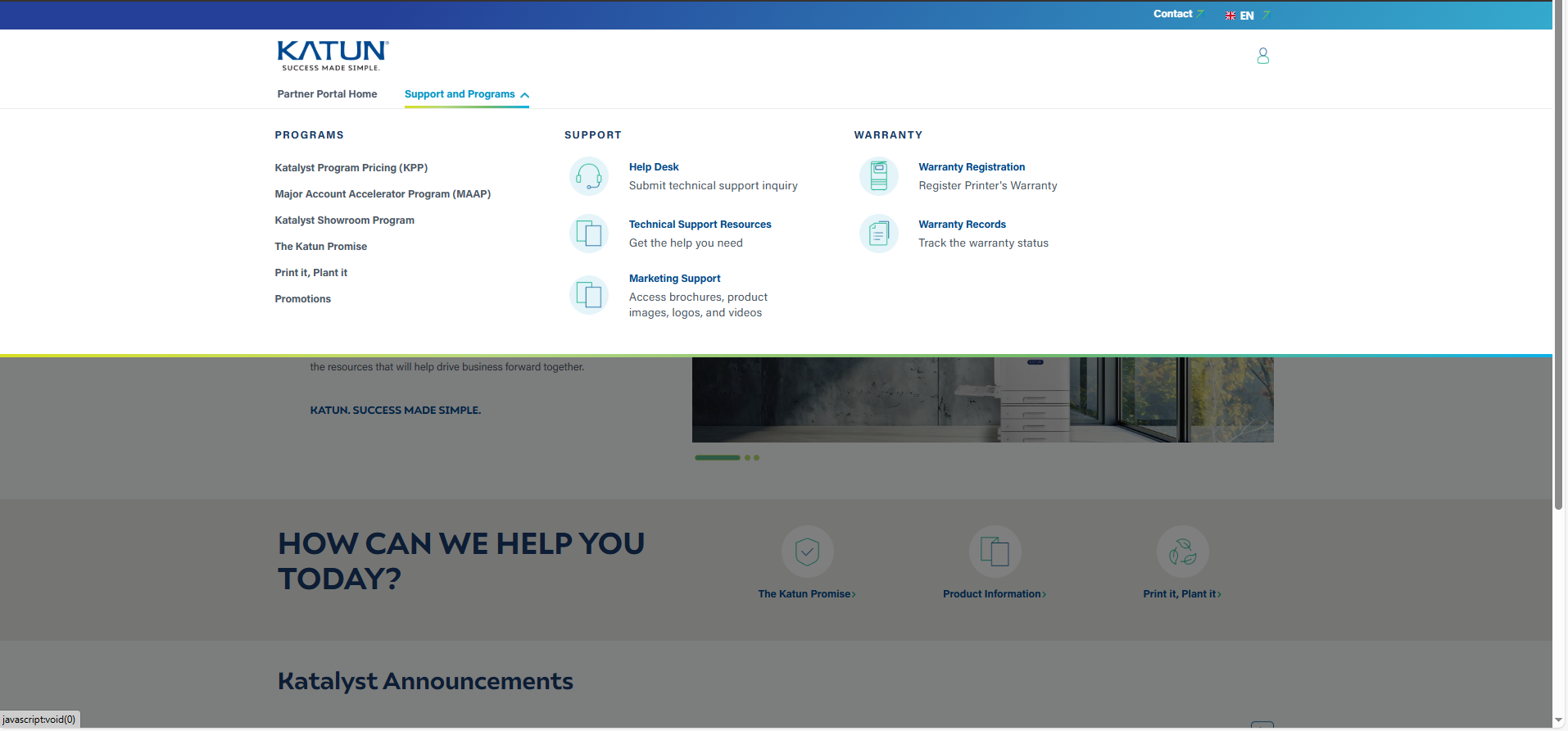Screen dimensions: 1568x731
Task: Click The Katun Promise link below
Action: coord(806,594)
